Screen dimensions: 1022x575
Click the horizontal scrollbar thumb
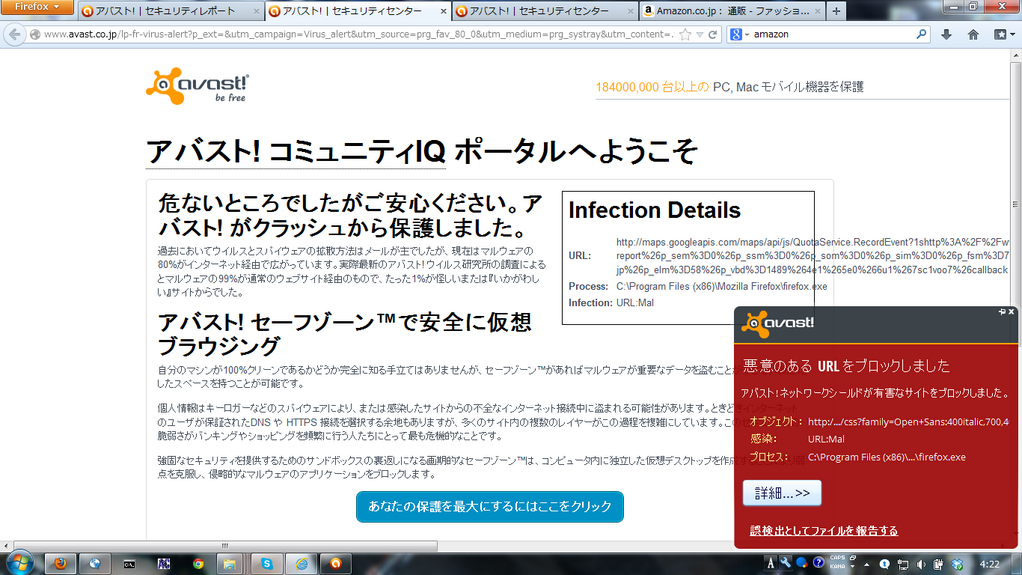click(x=225, y=546)
